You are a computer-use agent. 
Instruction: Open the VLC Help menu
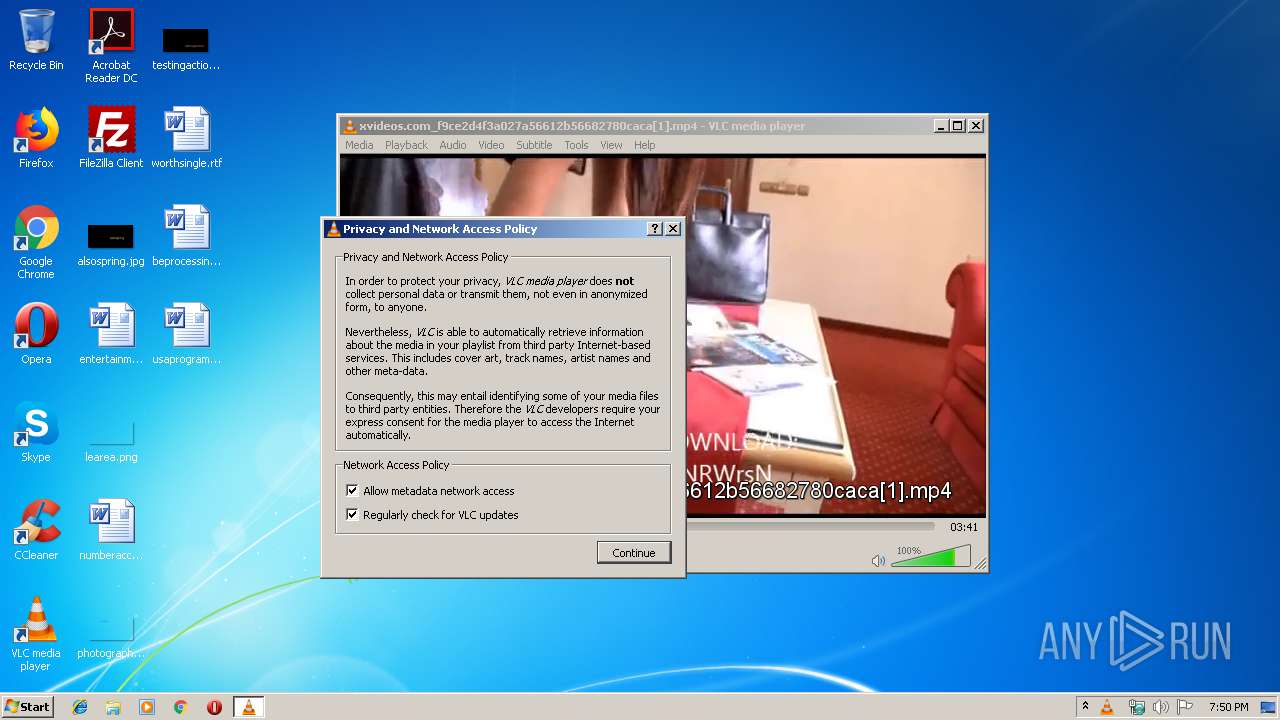[x=645, y=145]
